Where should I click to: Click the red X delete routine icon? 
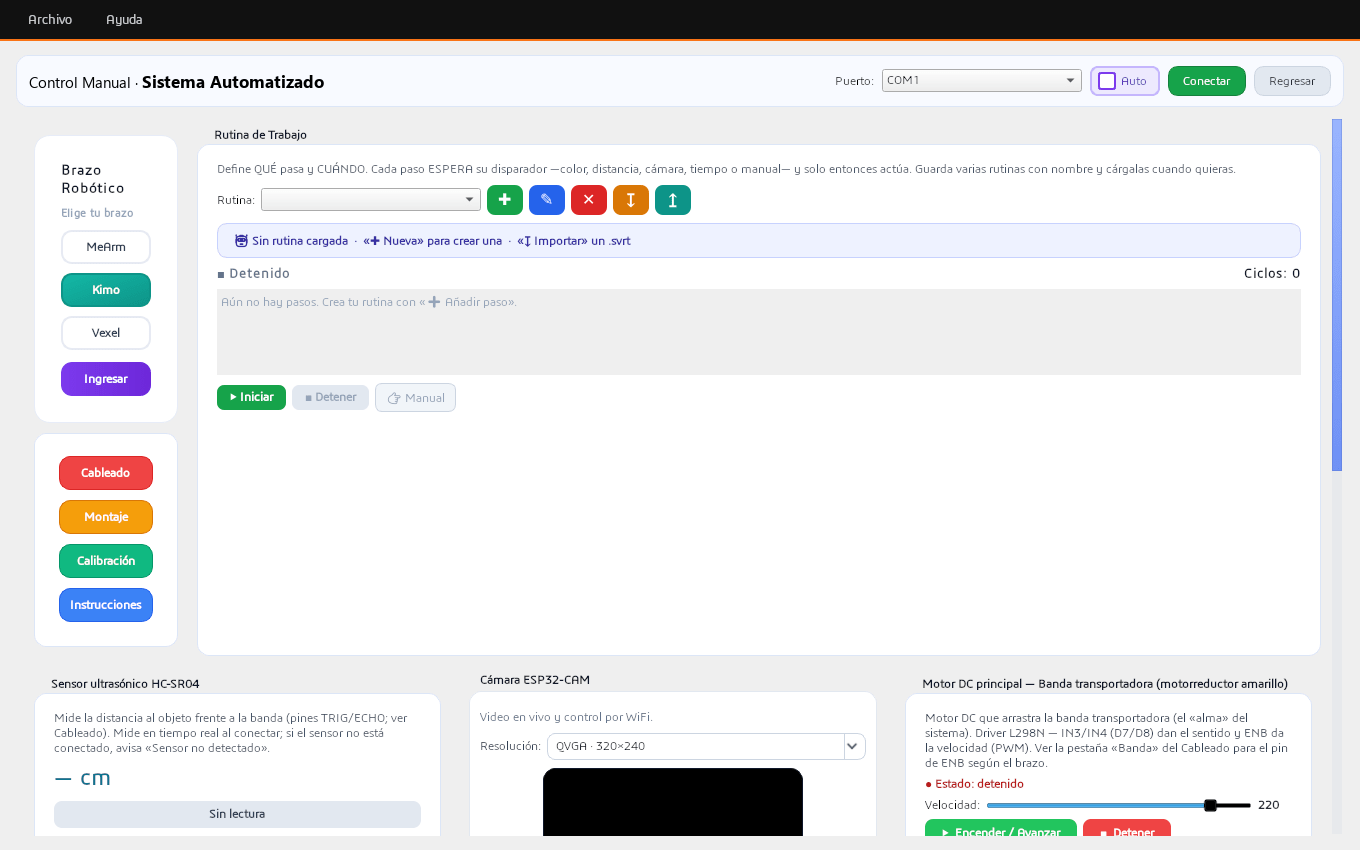click(x=589, y=200)
